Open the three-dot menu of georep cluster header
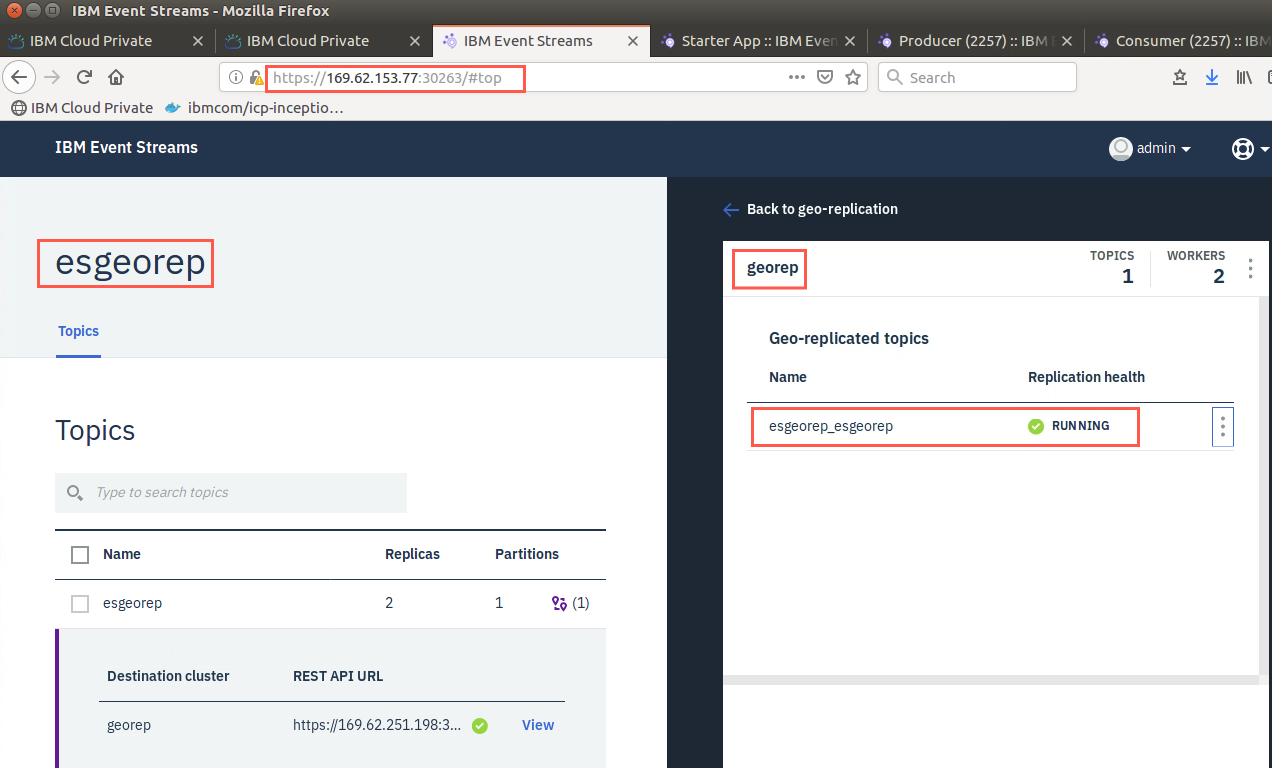Screen dimensions: 1272x768 point(1250,269)
